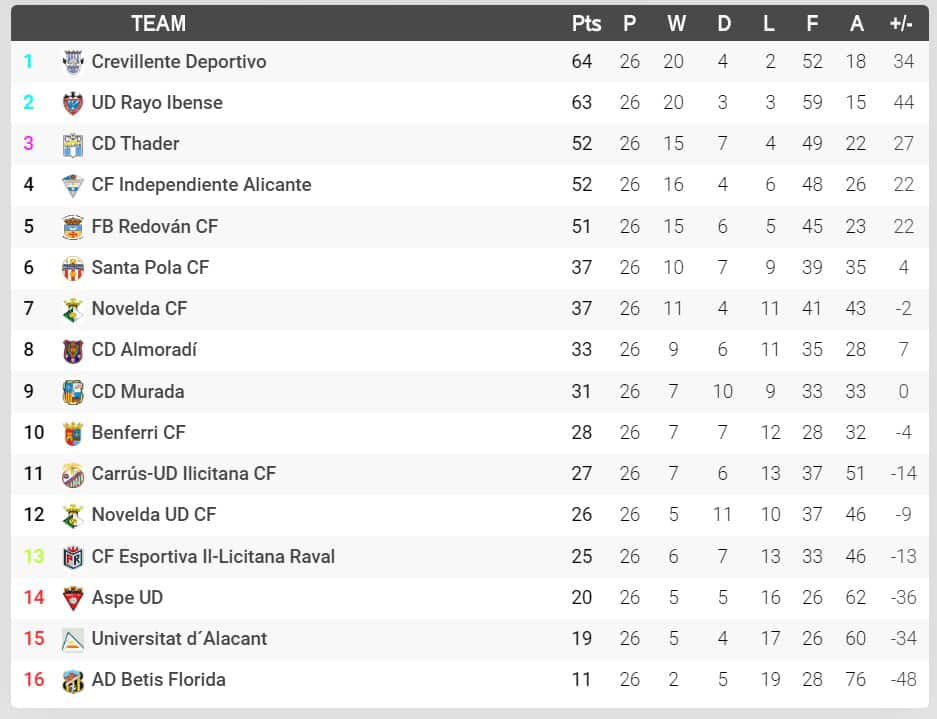
Task: Click the TEAM column header
Action: click(158, 24)
